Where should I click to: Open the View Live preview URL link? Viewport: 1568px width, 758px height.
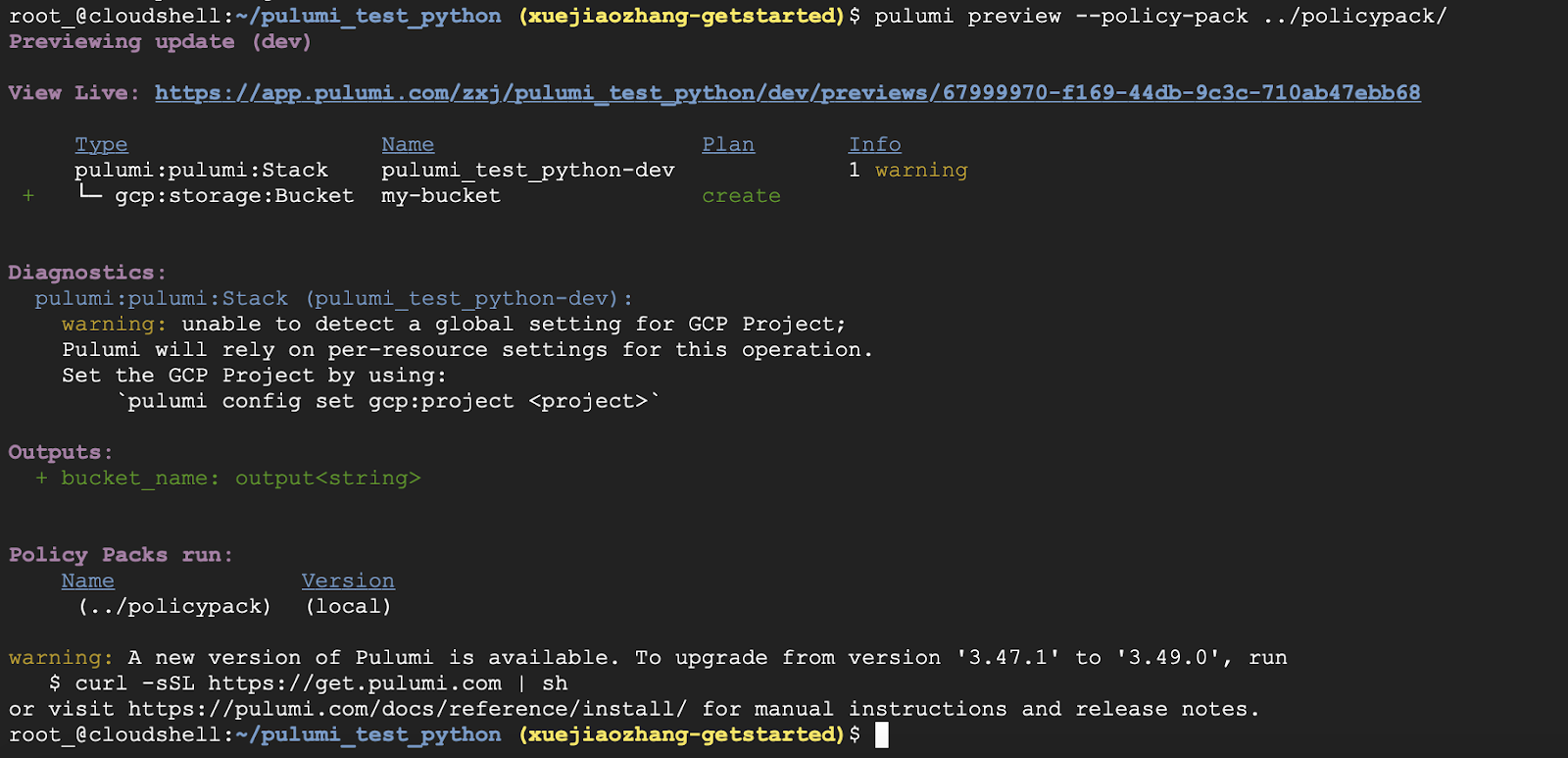(787, 93)
